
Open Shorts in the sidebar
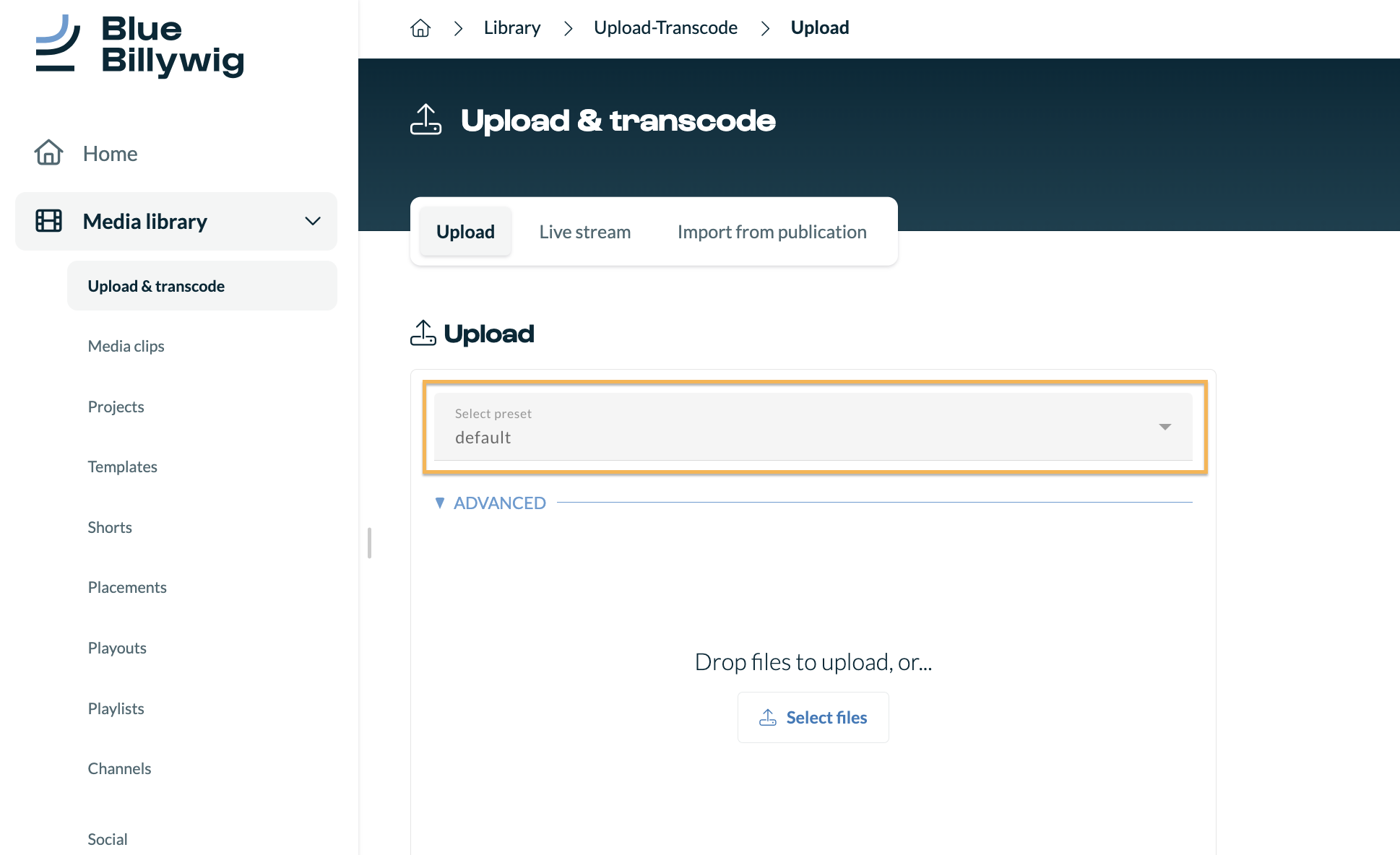110,527
